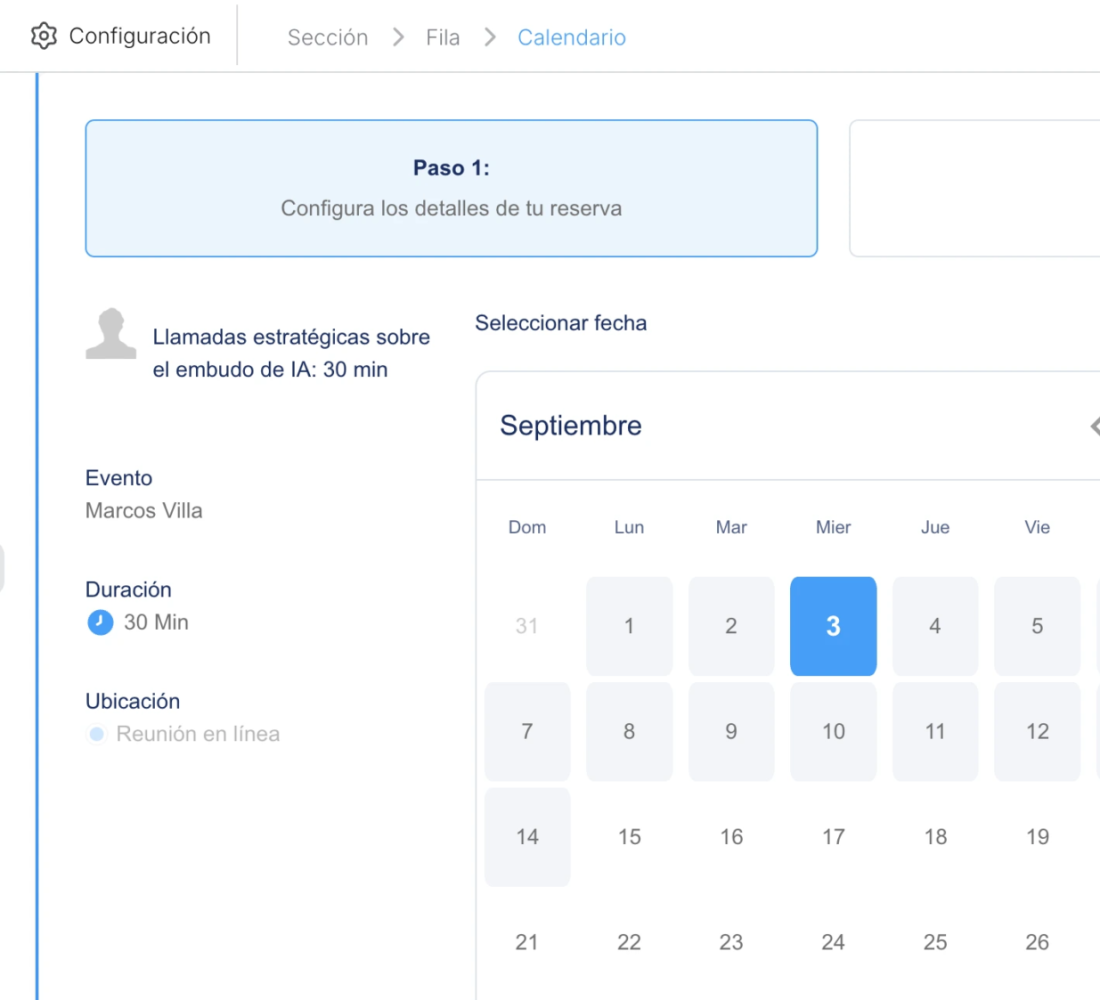This screenshot has height=1000, width=1100.
Task: Select the Reunión en línea radio option
Action: 97,735
